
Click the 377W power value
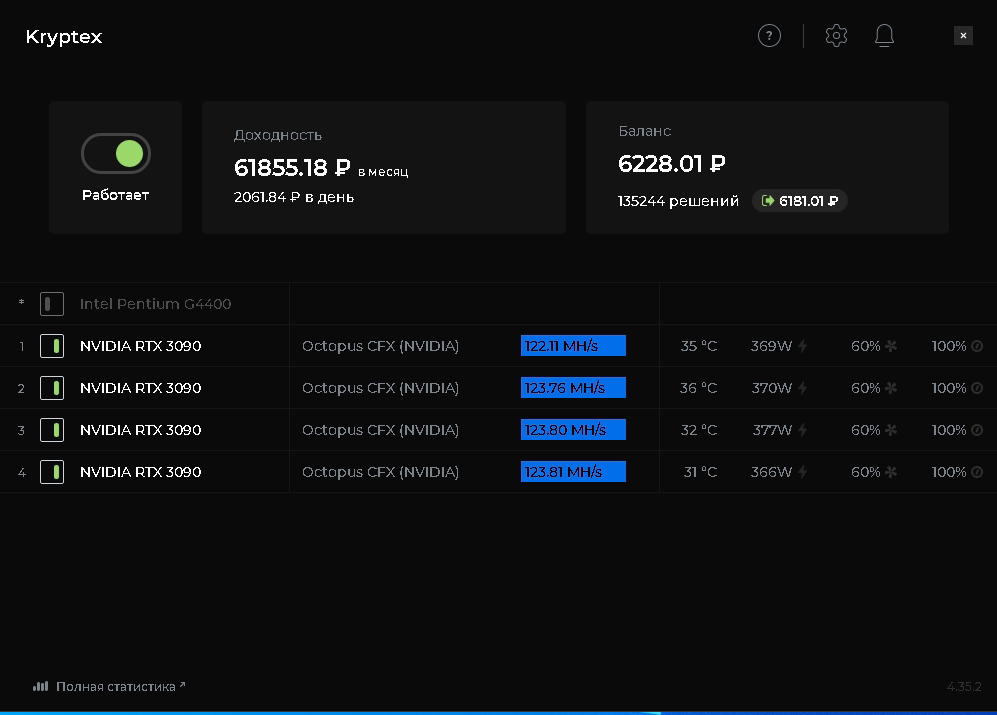[x=772, y=430]
